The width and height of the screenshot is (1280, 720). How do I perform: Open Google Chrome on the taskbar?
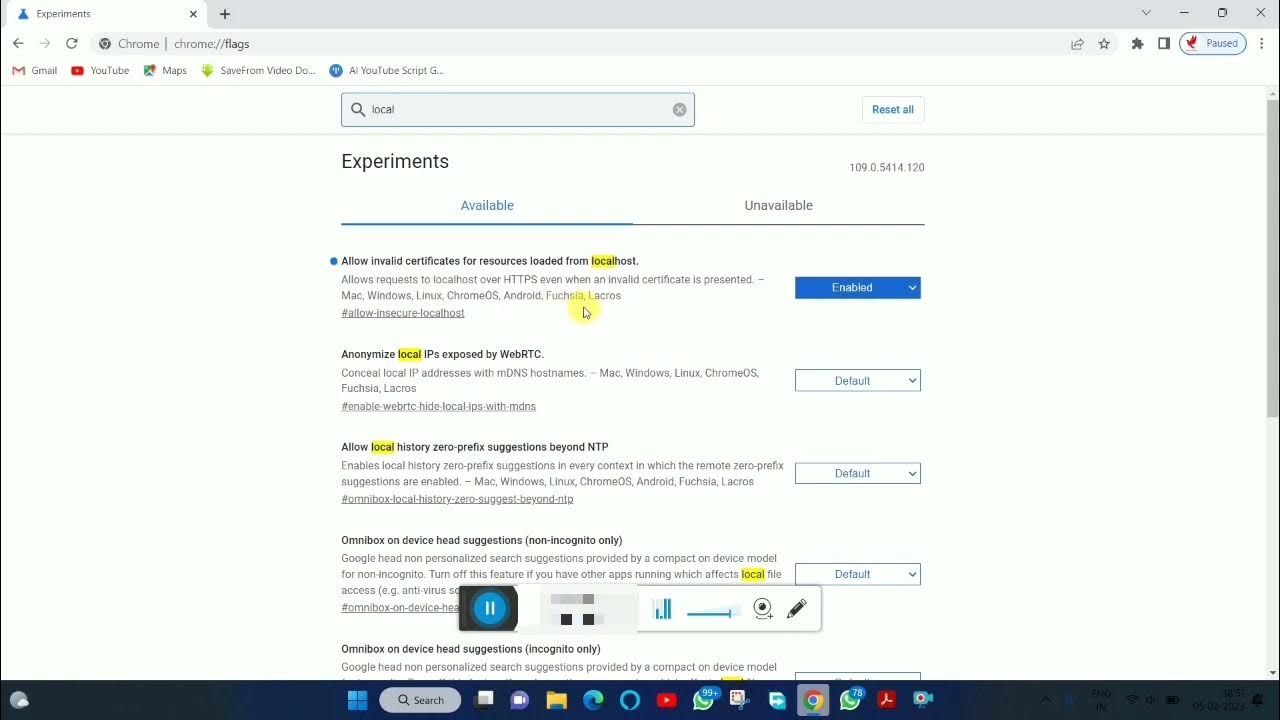[x=813, y=700]
